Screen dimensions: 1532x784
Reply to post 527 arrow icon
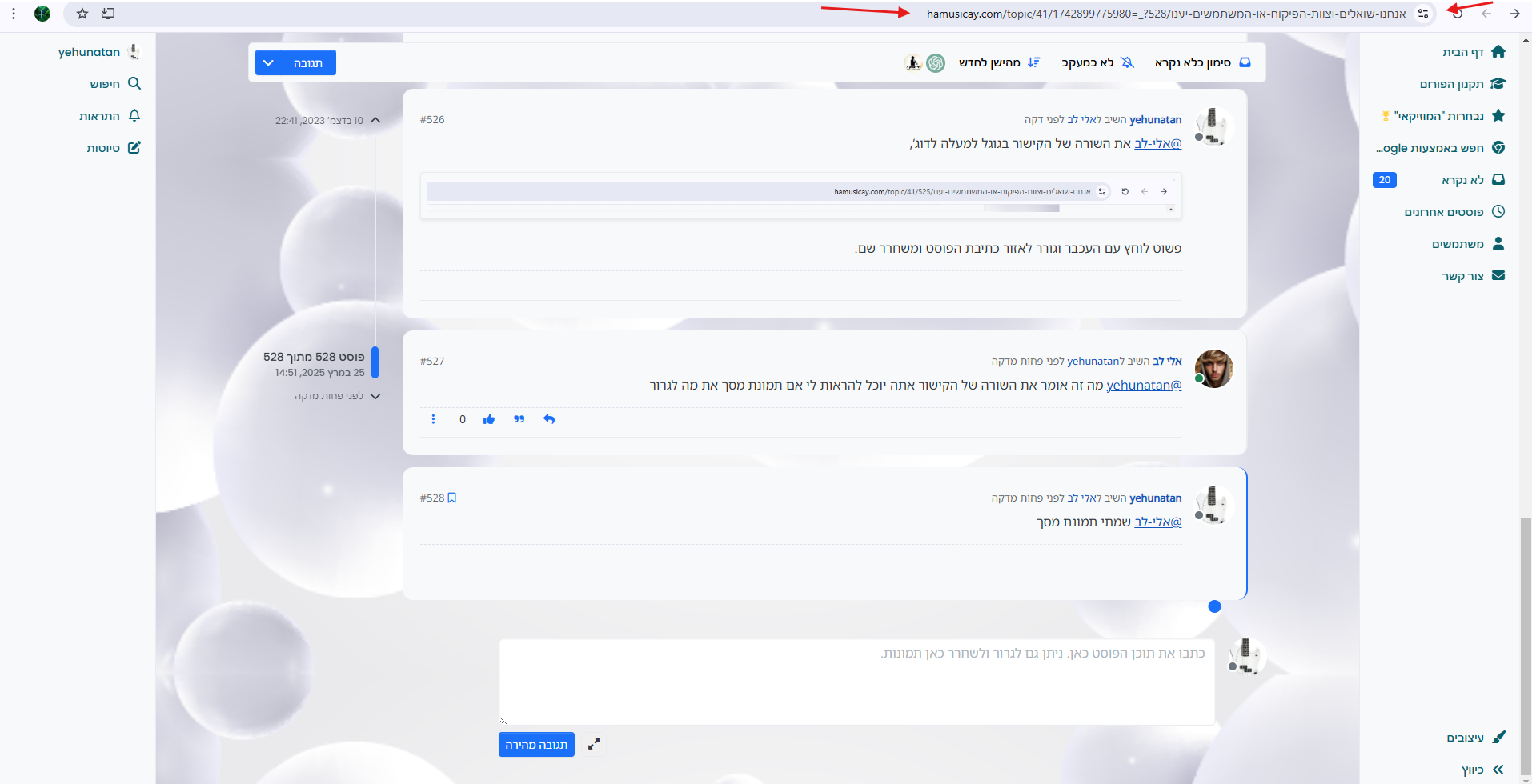tap(549, 419)
